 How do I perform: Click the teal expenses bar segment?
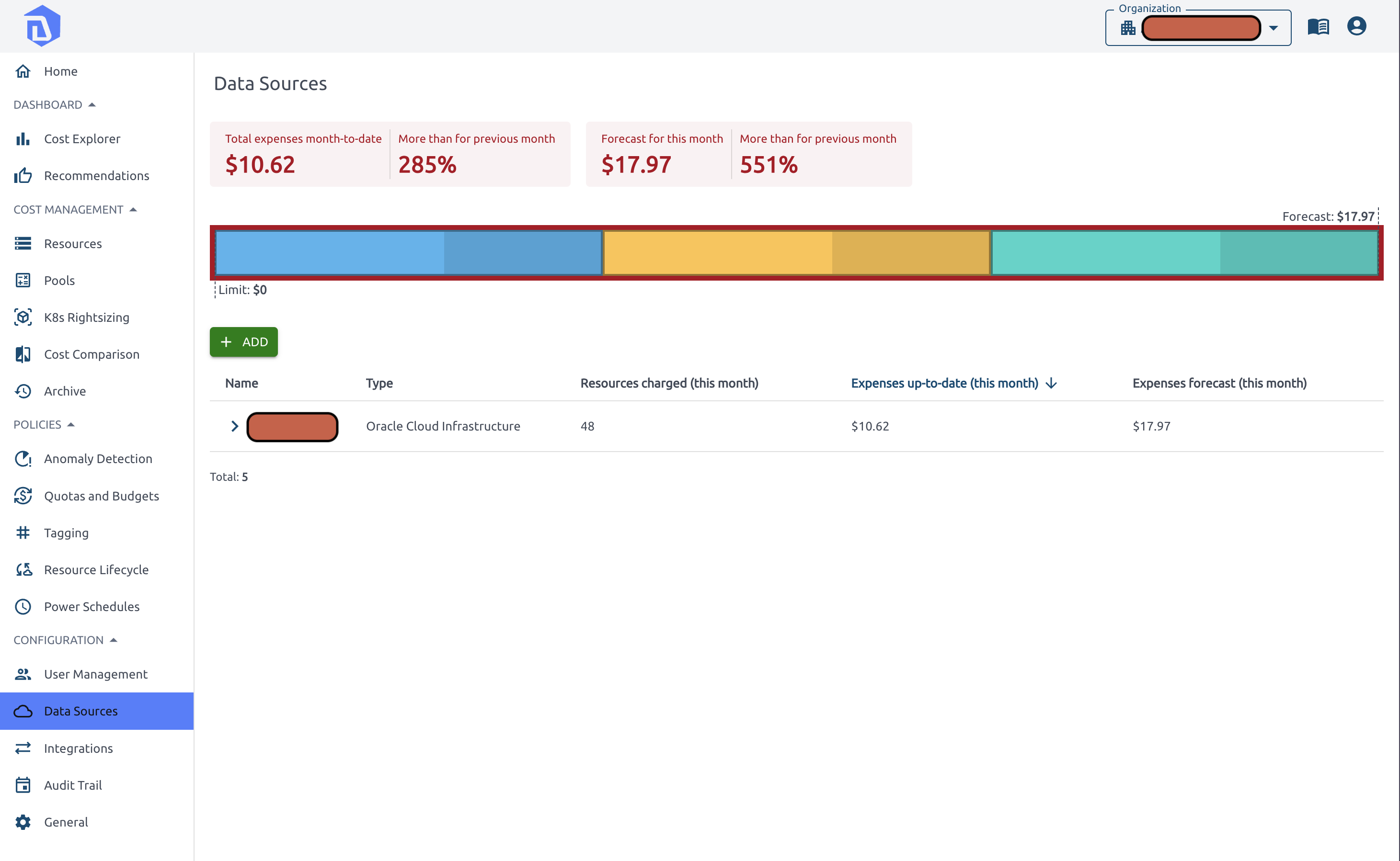pos(1185,252)
